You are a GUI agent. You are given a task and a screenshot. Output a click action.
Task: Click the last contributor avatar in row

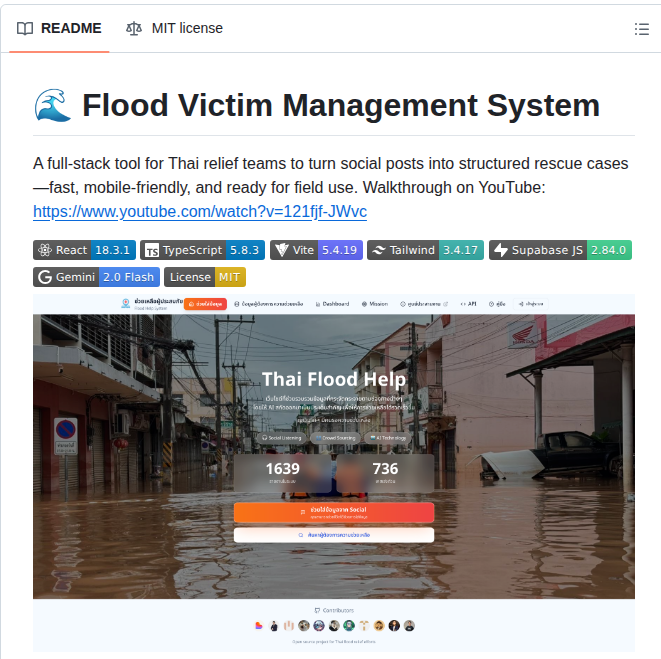pos(409,626)
